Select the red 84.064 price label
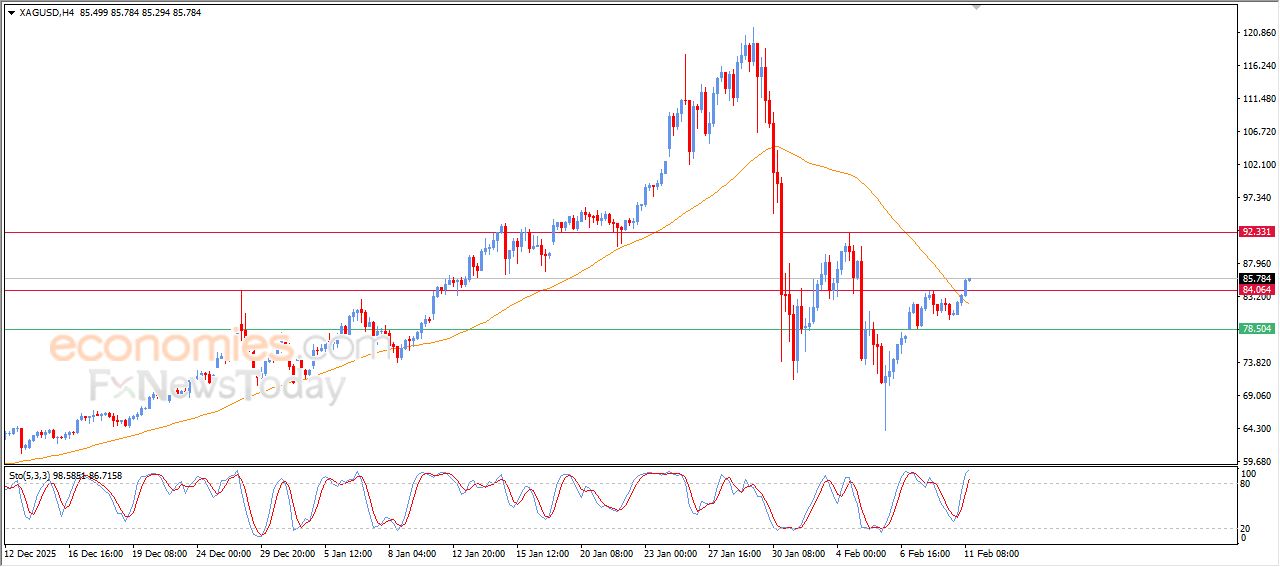The image size is (1280, 567). (1256, 290)
